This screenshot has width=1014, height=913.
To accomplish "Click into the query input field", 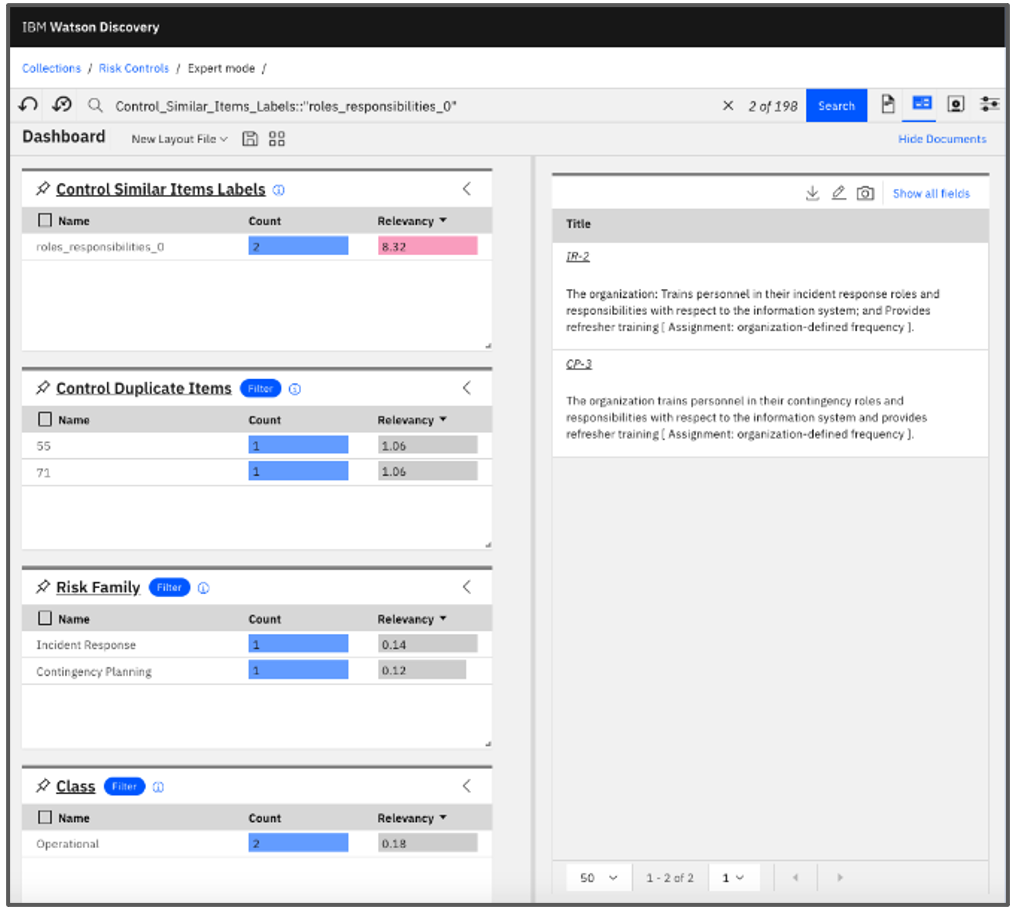I will tap(414, 106).
